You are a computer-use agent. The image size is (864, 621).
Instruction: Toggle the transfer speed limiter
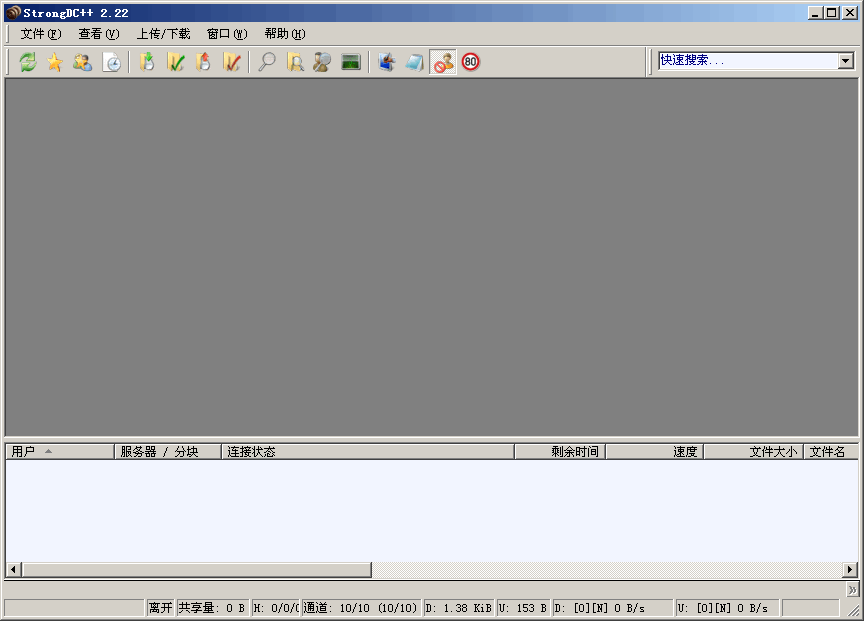[x=468, y=61]
